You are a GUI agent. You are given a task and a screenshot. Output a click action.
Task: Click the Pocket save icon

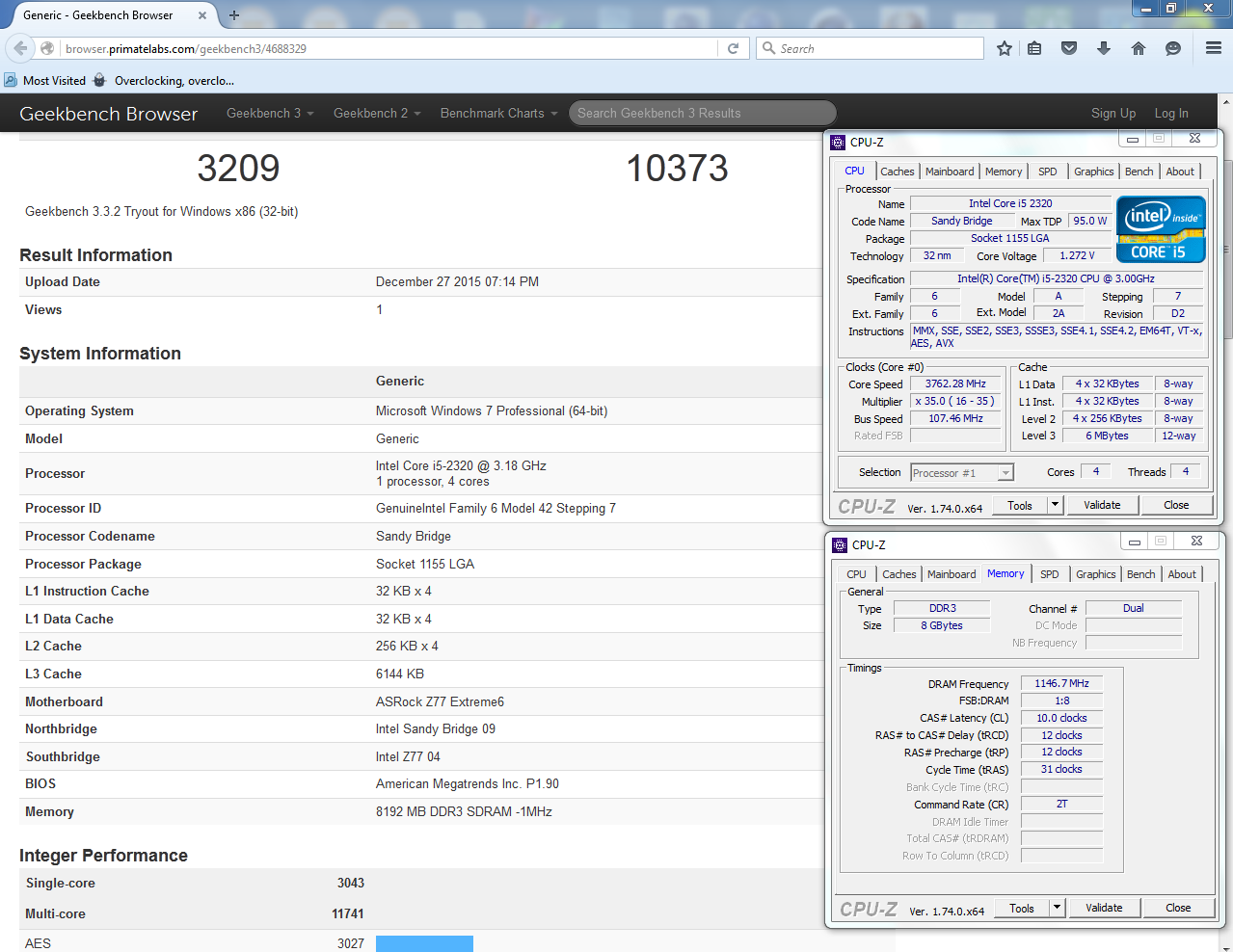tap(1069, 48)
